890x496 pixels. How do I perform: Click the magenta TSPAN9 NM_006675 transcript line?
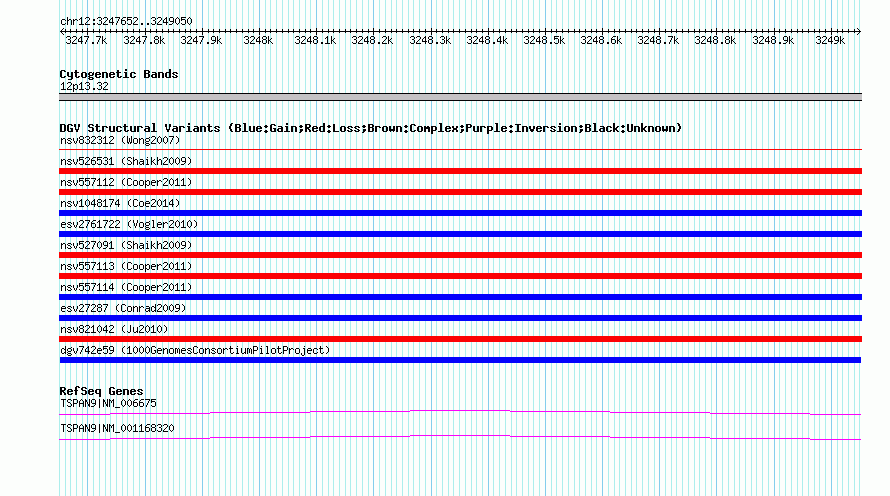pos(460,412)
